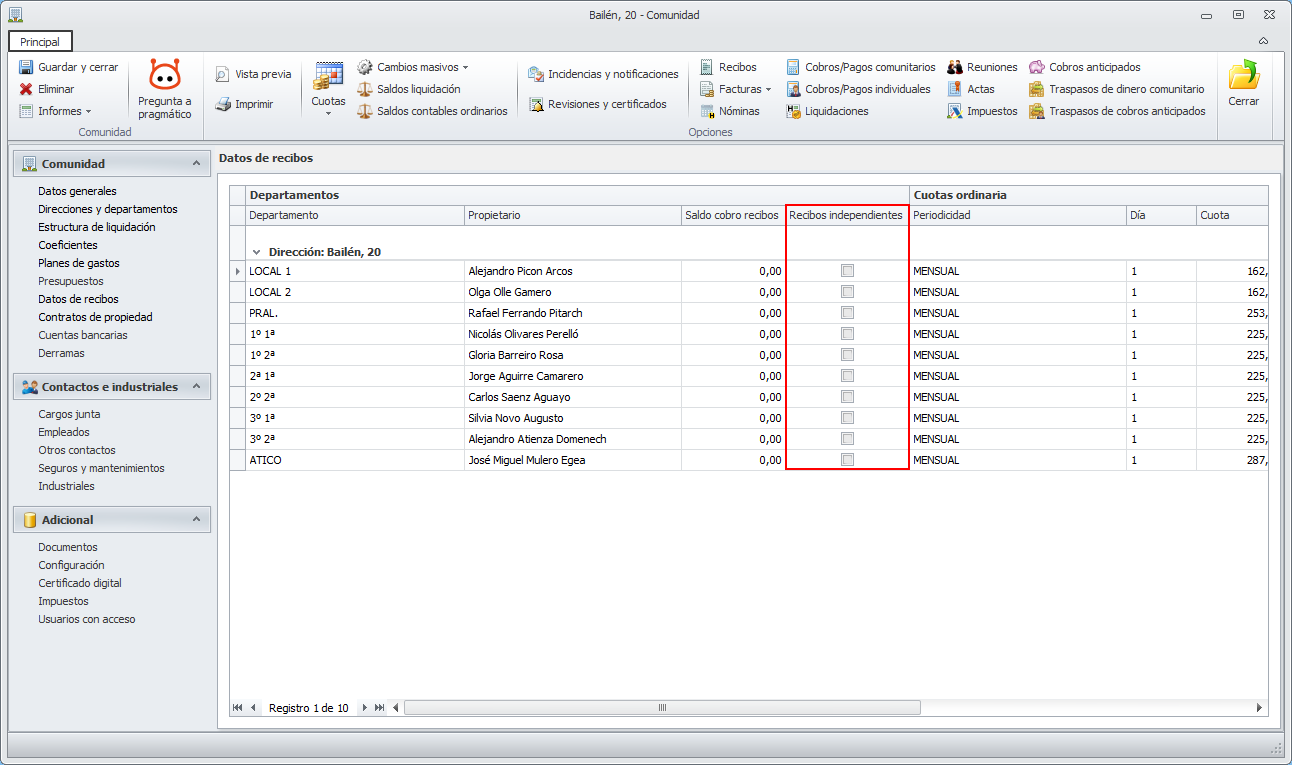Viewport: 1292px width, 765px height.
Task: Open the Impuestos ribbon icon
Action: coord(955,111)
